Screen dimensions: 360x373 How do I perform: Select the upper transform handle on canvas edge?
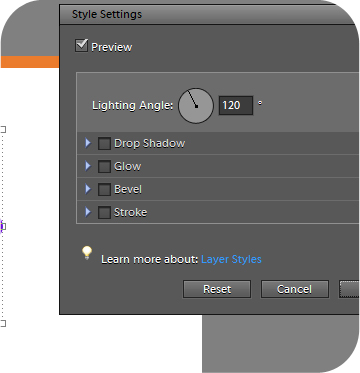pyautogui.click(x=3, y=129)
